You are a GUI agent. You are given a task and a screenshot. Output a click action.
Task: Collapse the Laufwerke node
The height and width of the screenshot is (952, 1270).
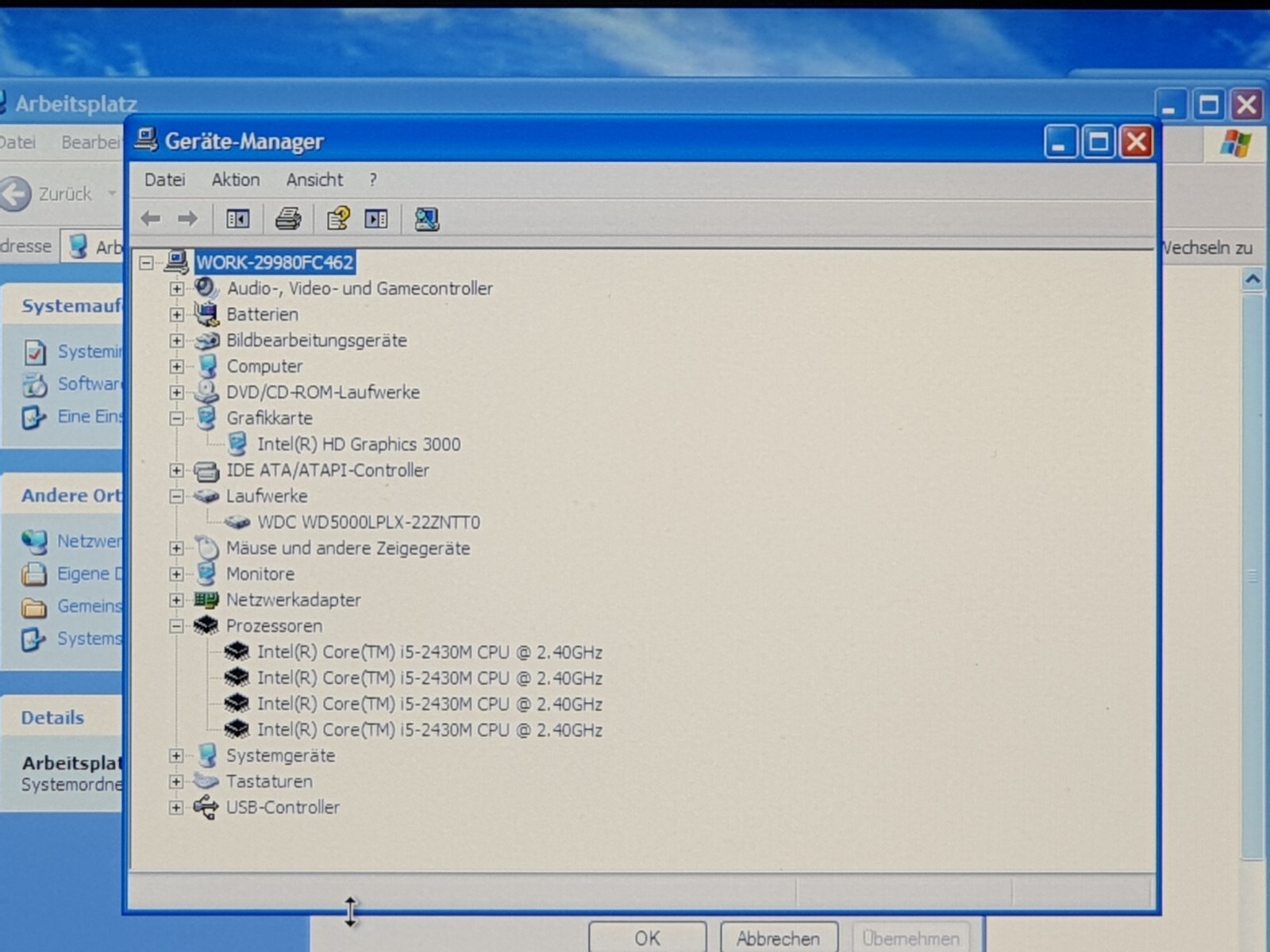(176, 497)
